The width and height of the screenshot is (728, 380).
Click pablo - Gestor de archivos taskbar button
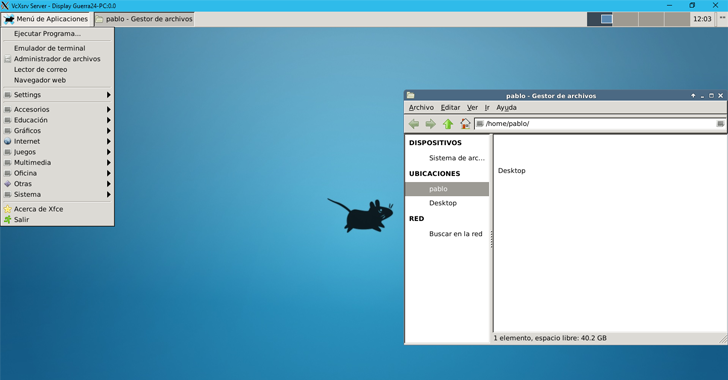point(144,19)
